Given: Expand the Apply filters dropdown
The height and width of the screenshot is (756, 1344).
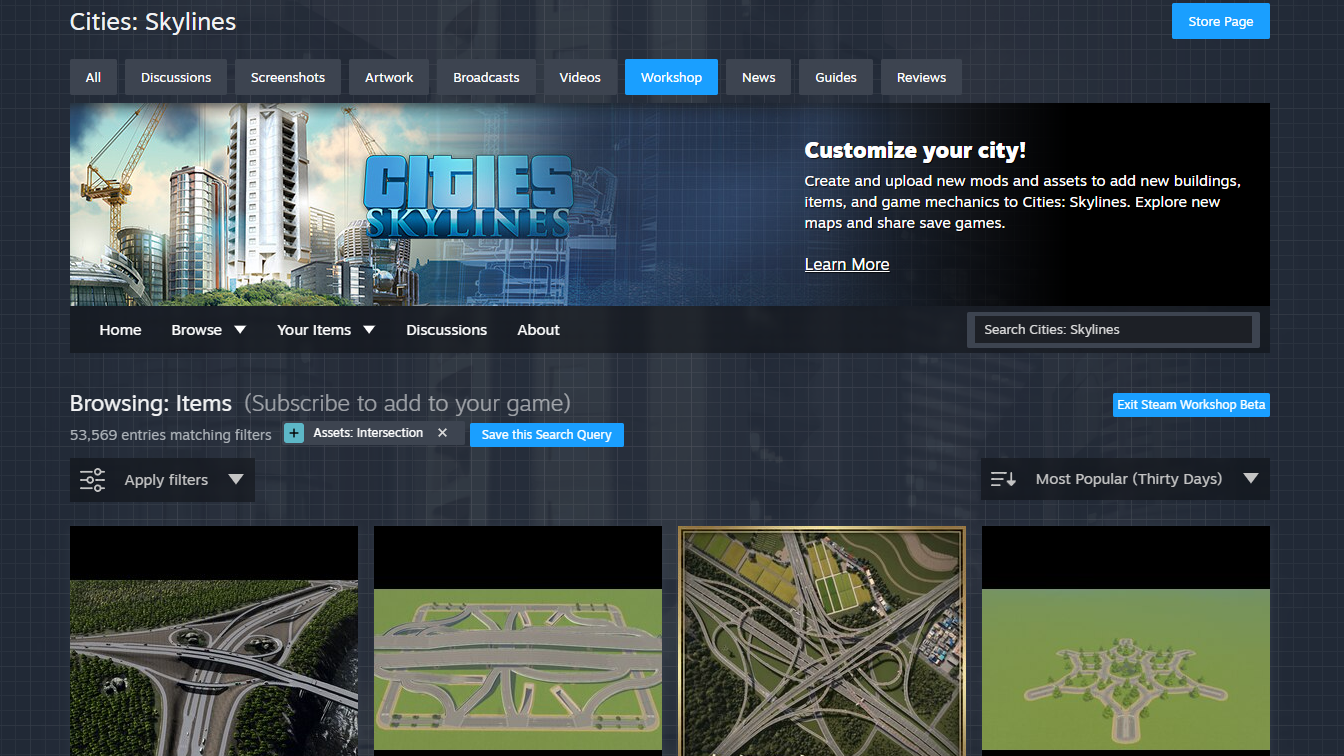Looking at the screenshot, I should [x=236, y=479].
